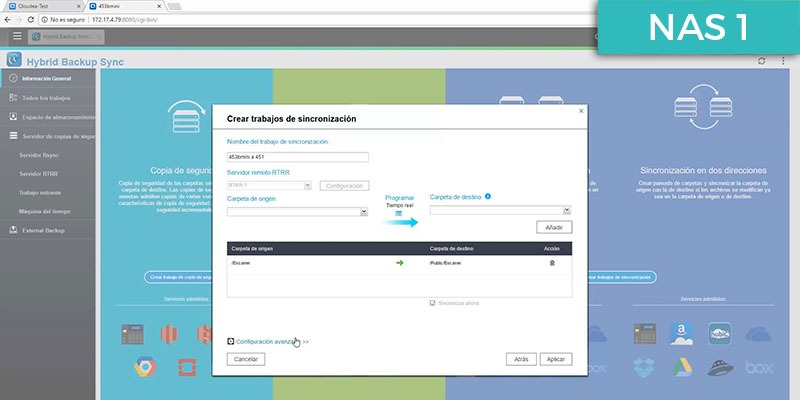Reload the page with the browser reload button
The width and height of the screenshot is (800, 400).
coord(31,19)
